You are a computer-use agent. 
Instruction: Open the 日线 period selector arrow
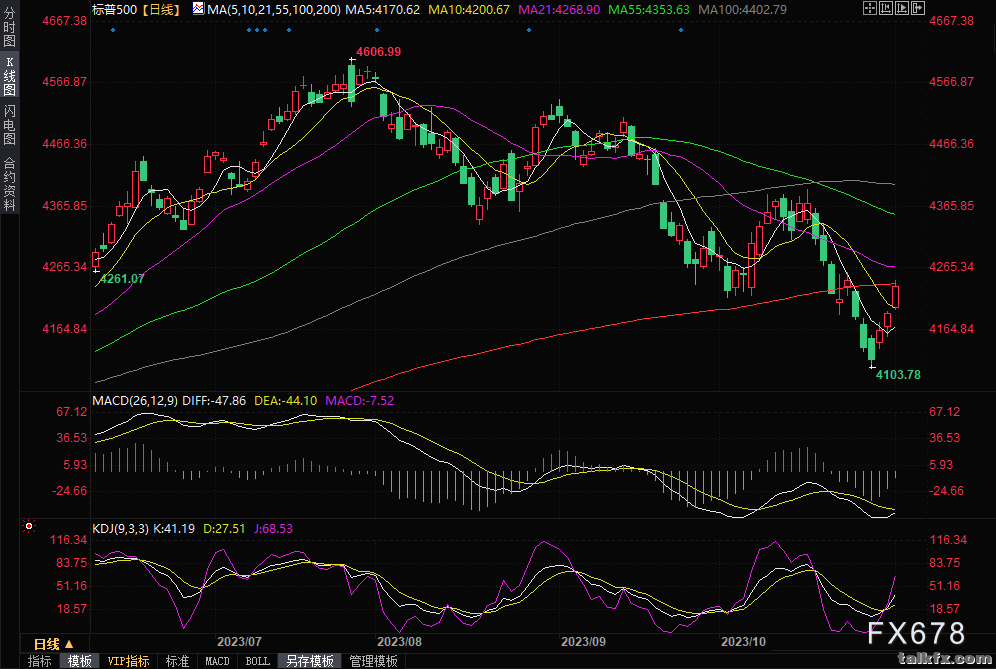click(x=69, y=644)
